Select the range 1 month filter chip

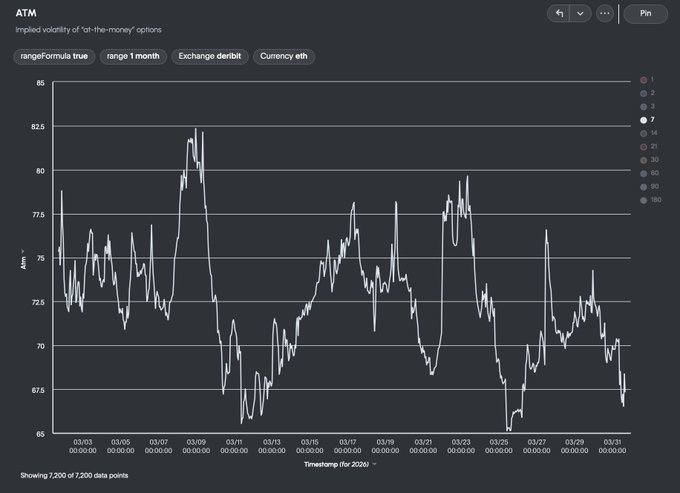coord(133,56)
